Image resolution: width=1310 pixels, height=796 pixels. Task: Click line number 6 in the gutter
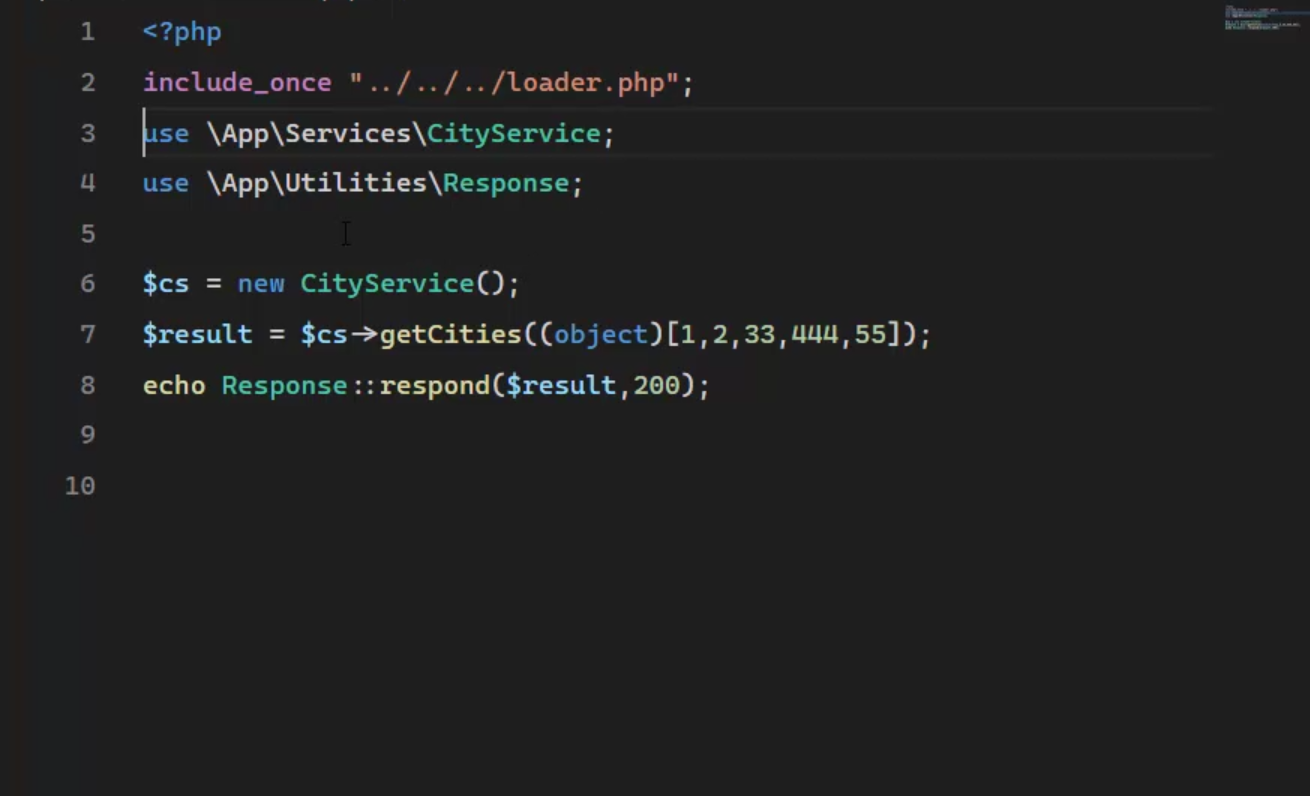[88, 284]
